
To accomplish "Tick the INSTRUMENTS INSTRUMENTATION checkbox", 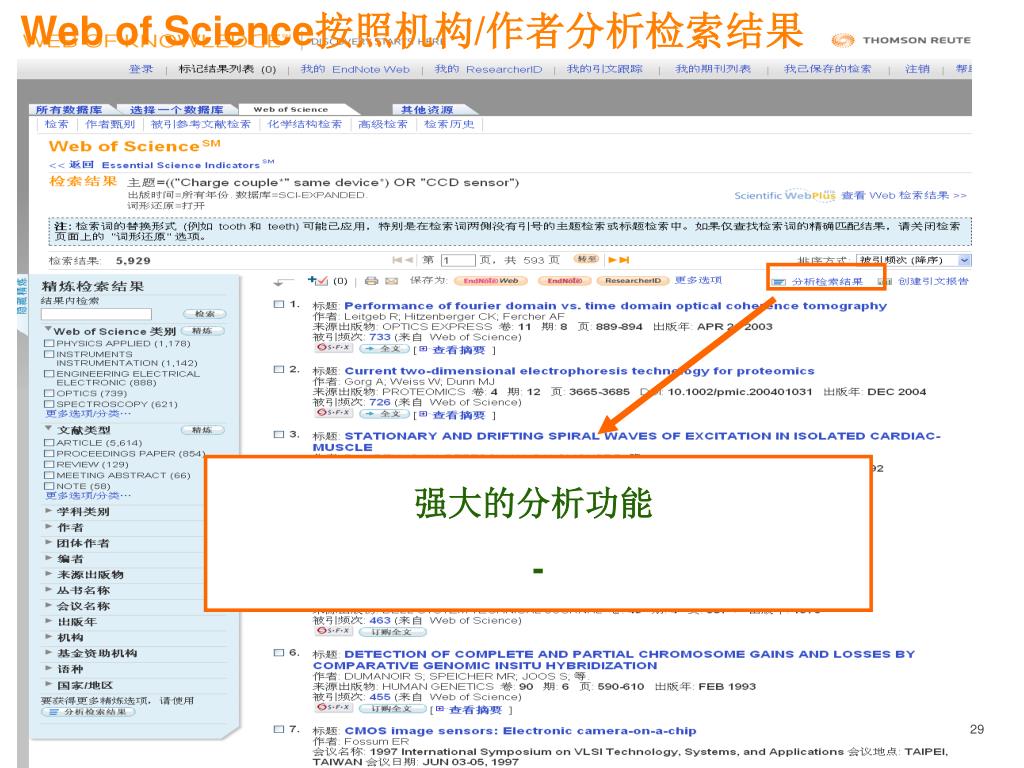I will (48, 354).
